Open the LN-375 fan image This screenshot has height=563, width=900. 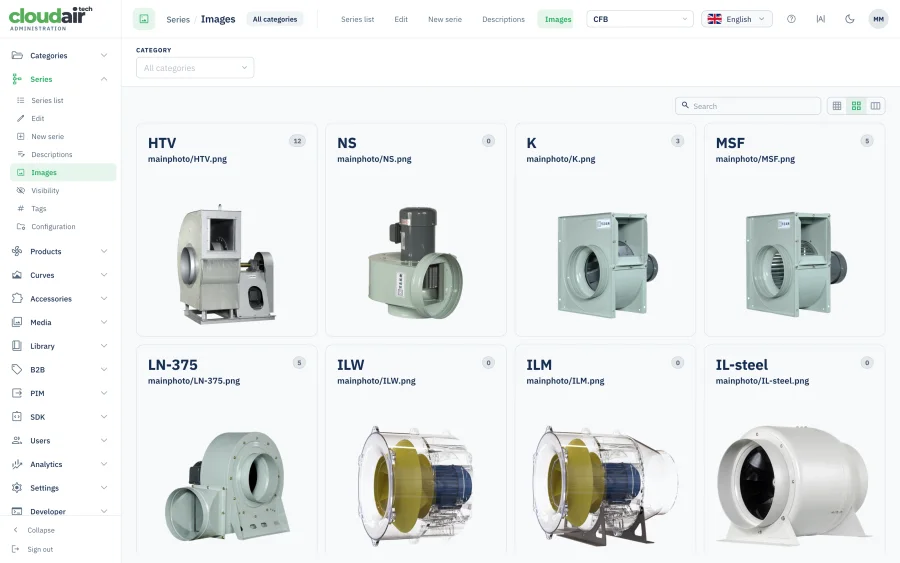(x=227, y=486)
